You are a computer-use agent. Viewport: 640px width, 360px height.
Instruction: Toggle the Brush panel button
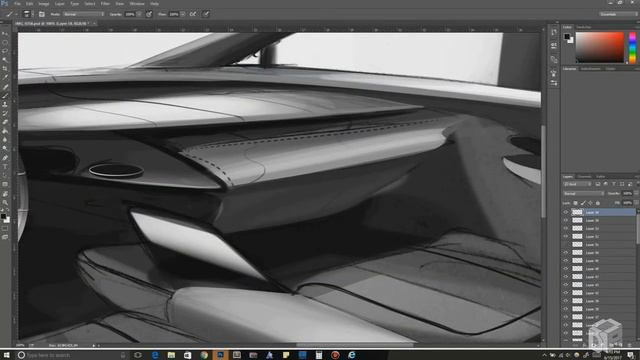tap(42, 14)
